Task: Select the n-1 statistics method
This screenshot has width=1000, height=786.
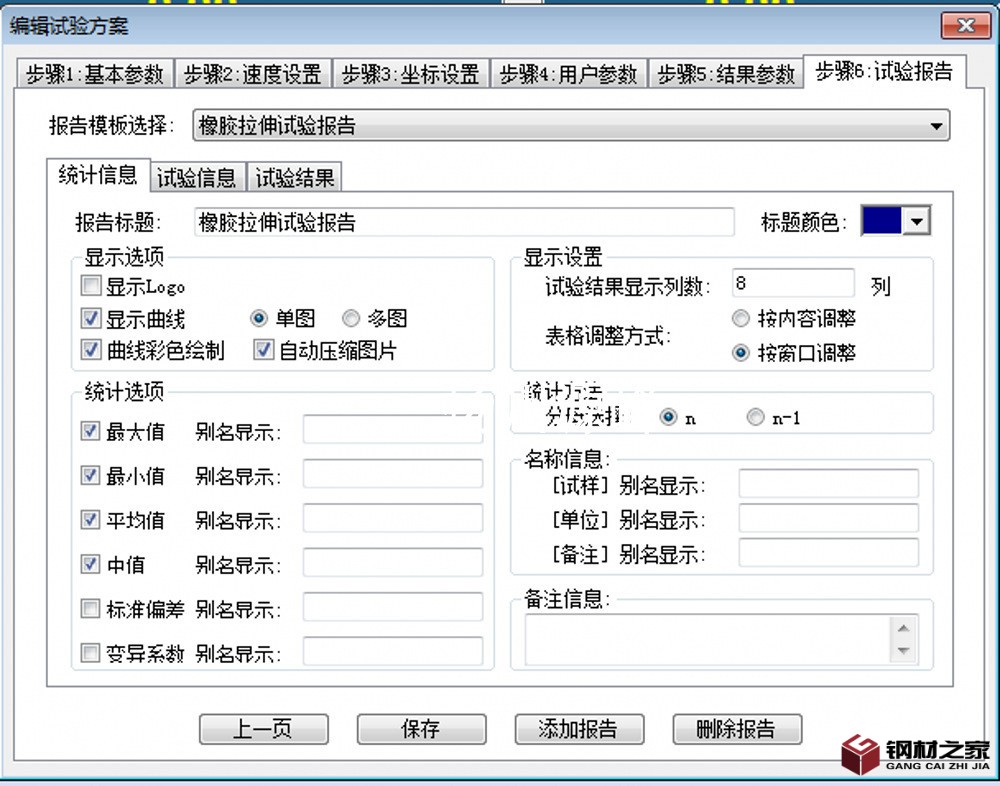Action: [x=756, y=418]
